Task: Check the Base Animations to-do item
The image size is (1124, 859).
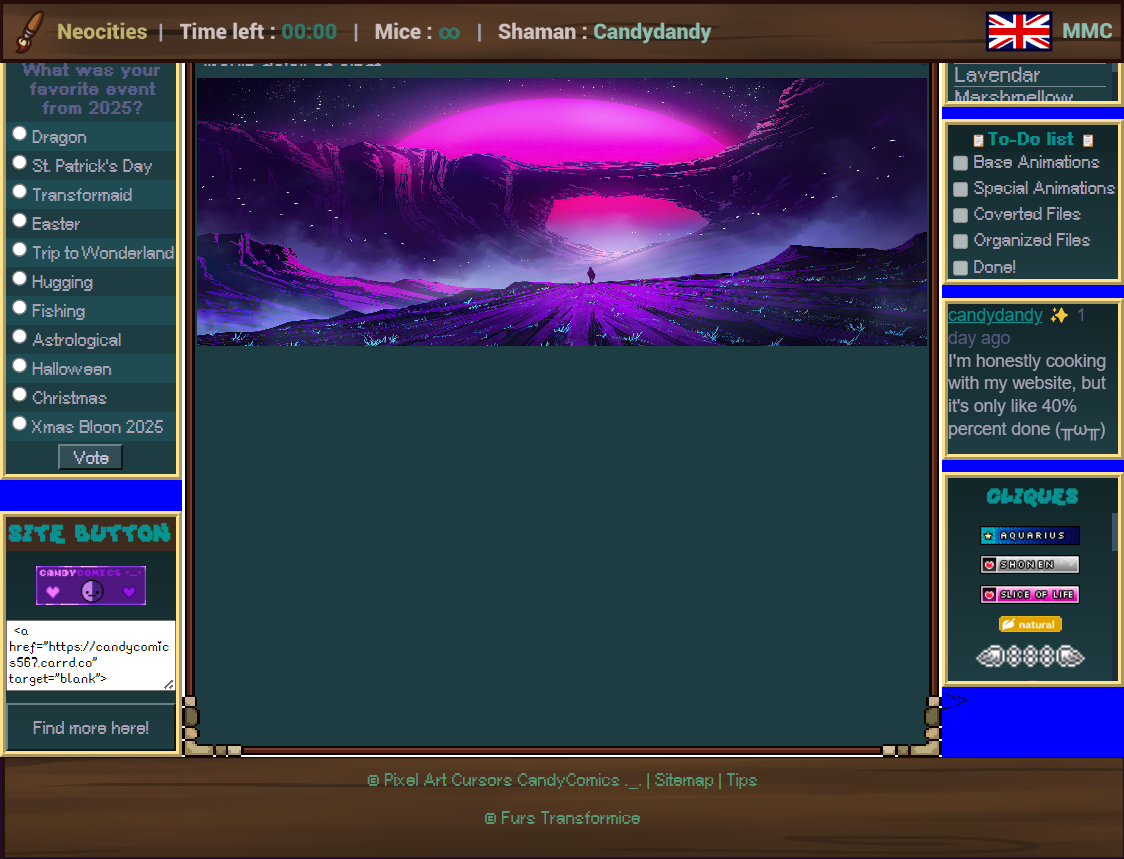Action: [961, 163]
